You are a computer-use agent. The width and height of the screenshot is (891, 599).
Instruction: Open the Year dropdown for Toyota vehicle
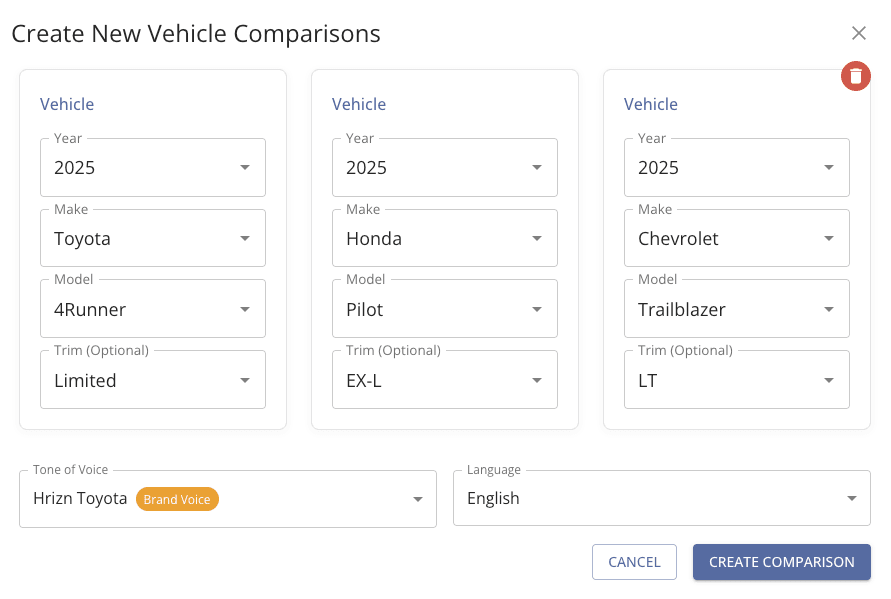pos(153,168)
